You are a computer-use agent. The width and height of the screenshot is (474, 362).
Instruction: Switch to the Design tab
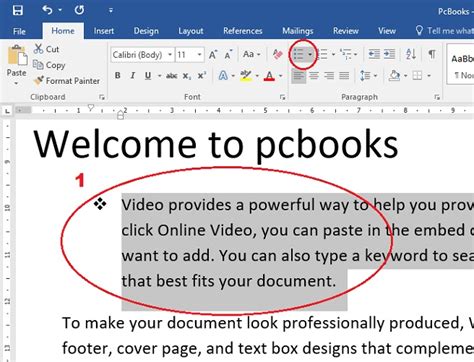point(146,31)
